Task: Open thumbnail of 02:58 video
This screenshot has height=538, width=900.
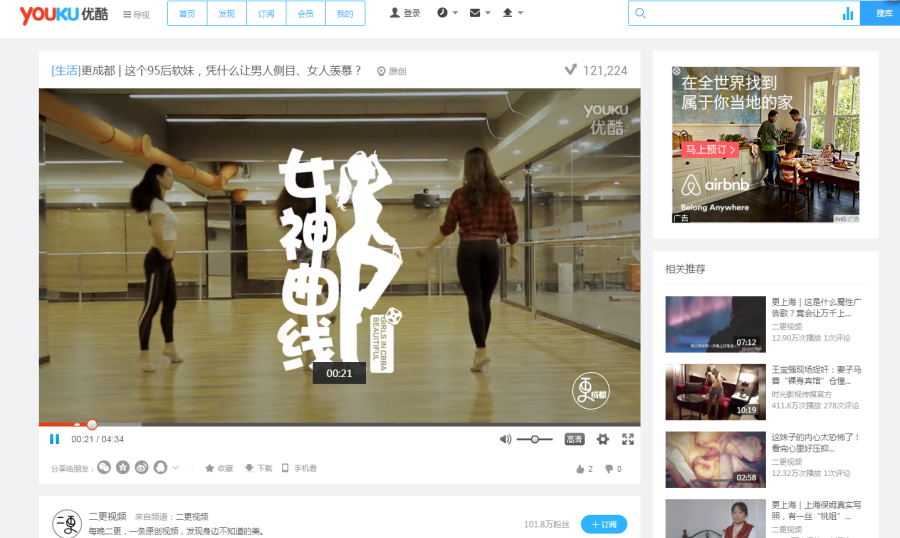Action: [715, 460]
